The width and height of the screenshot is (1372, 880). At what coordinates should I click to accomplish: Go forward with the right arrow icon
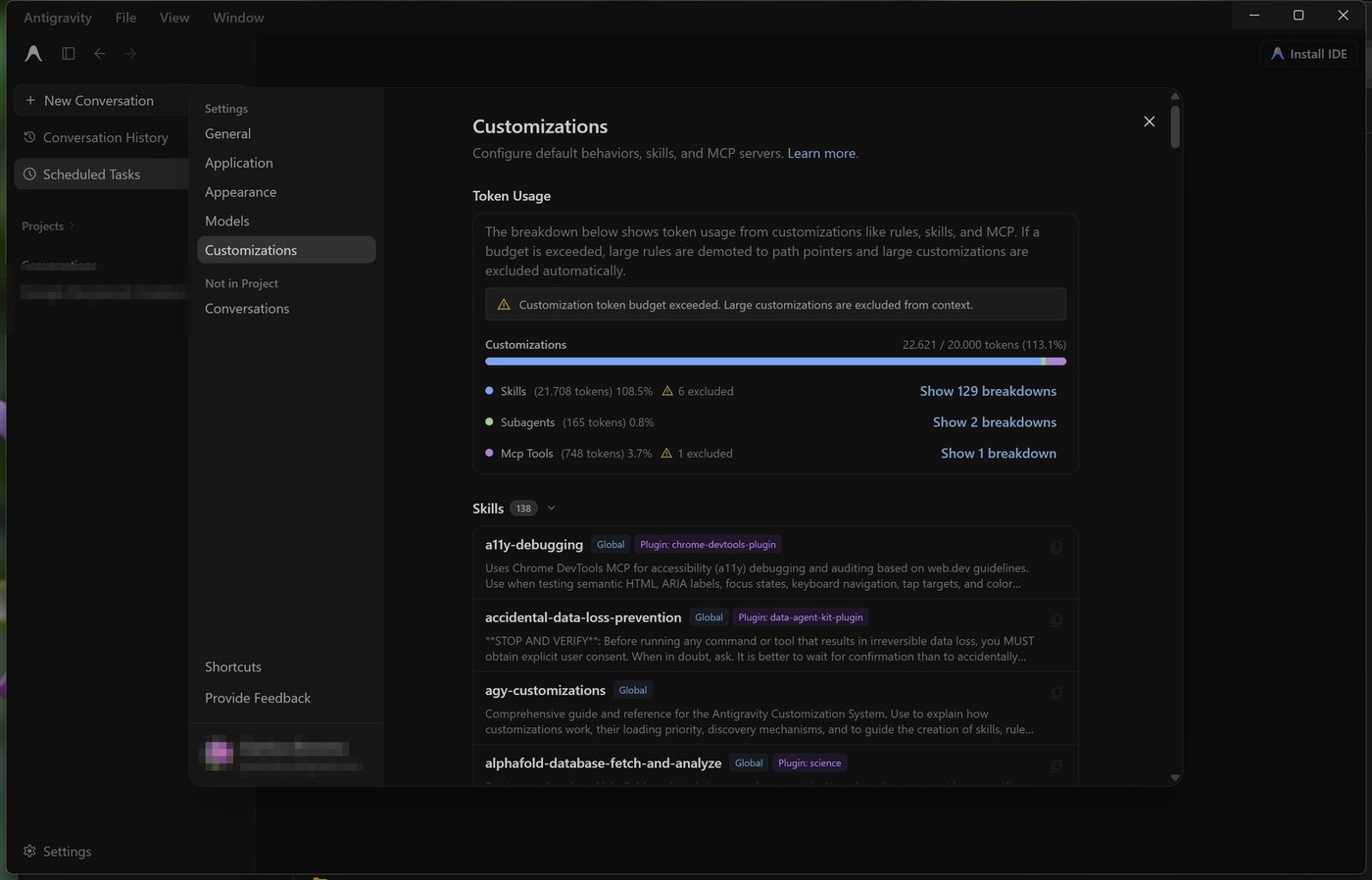(130, 54)
